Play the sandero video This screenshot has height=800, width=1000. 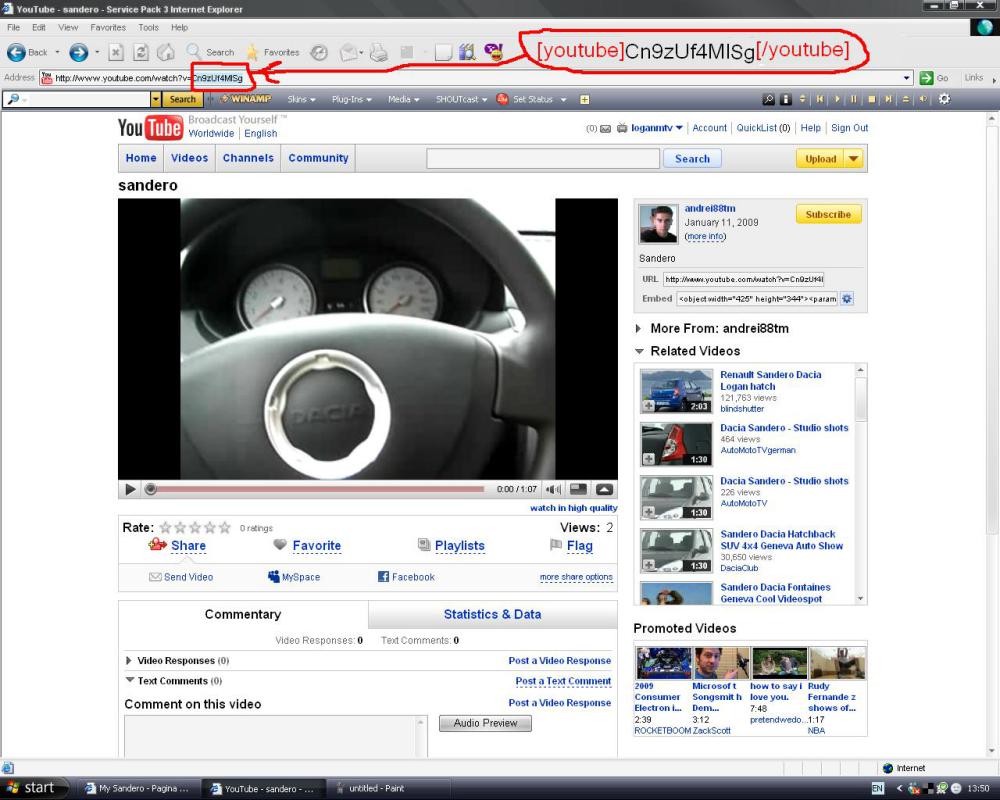coord(130,489)
